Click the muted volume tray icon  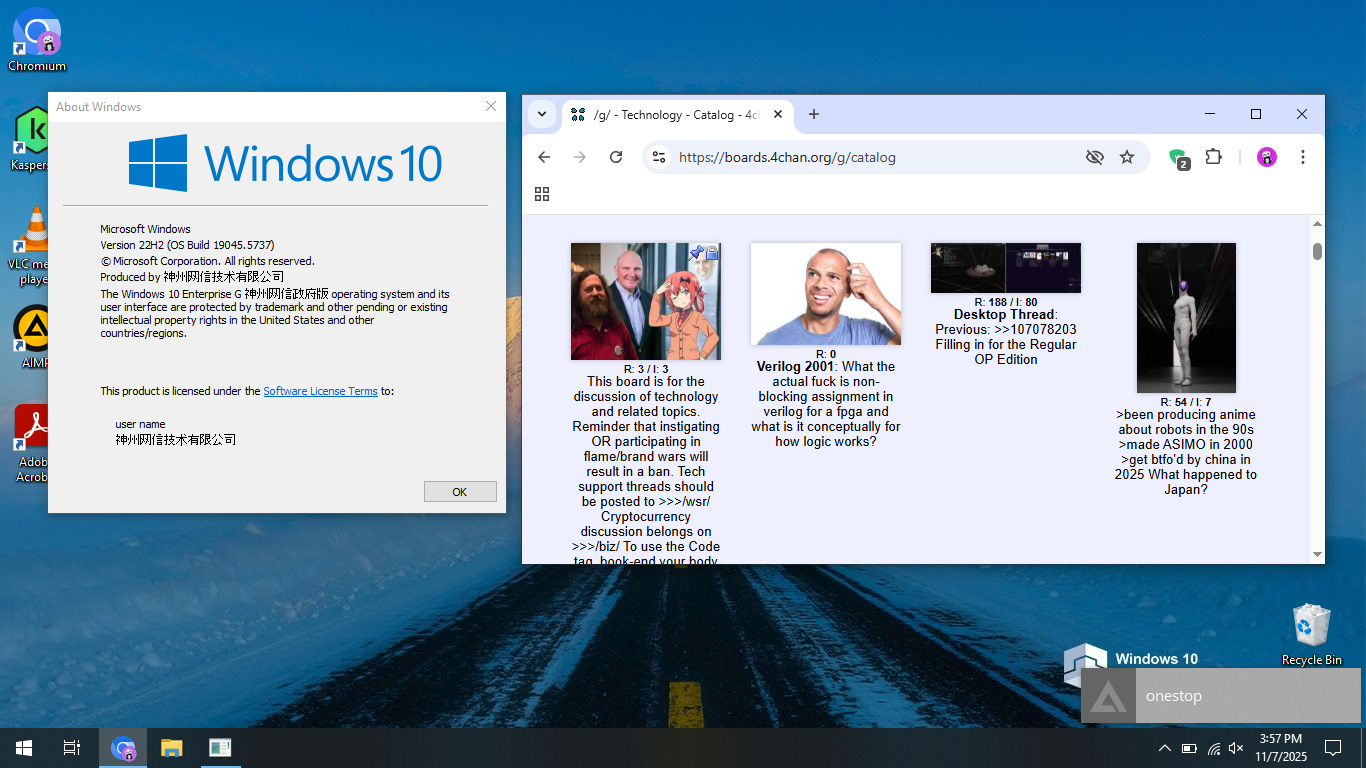pos(1236,748)
